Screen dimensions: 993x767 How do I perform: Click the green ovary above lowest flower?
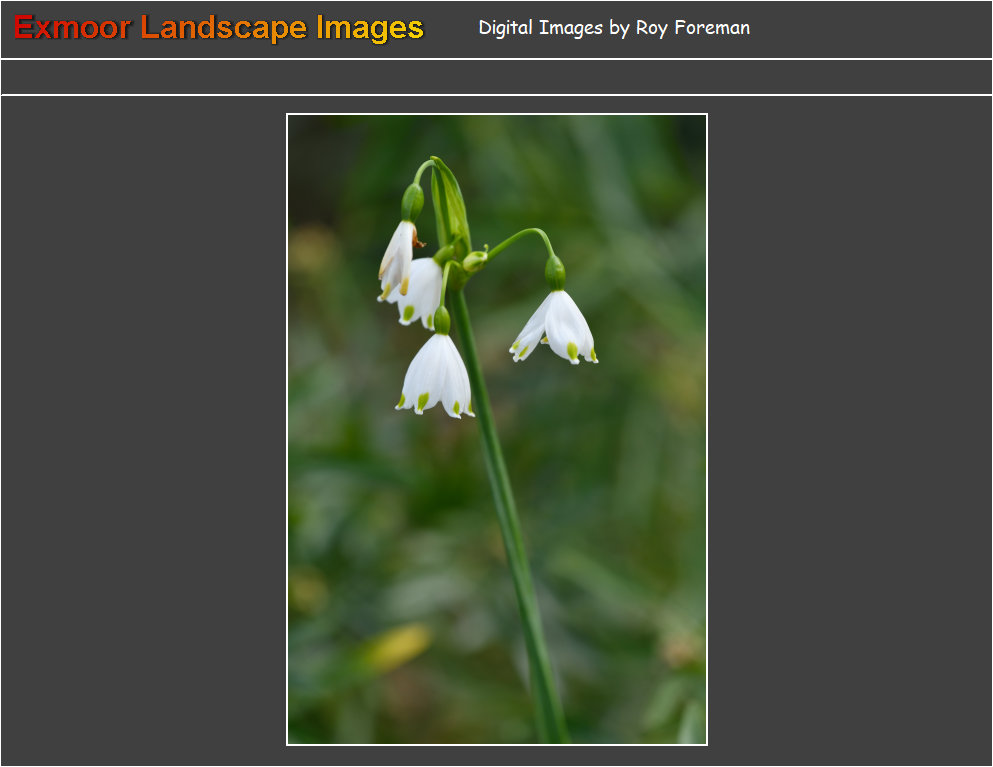[x=441, y=320]
